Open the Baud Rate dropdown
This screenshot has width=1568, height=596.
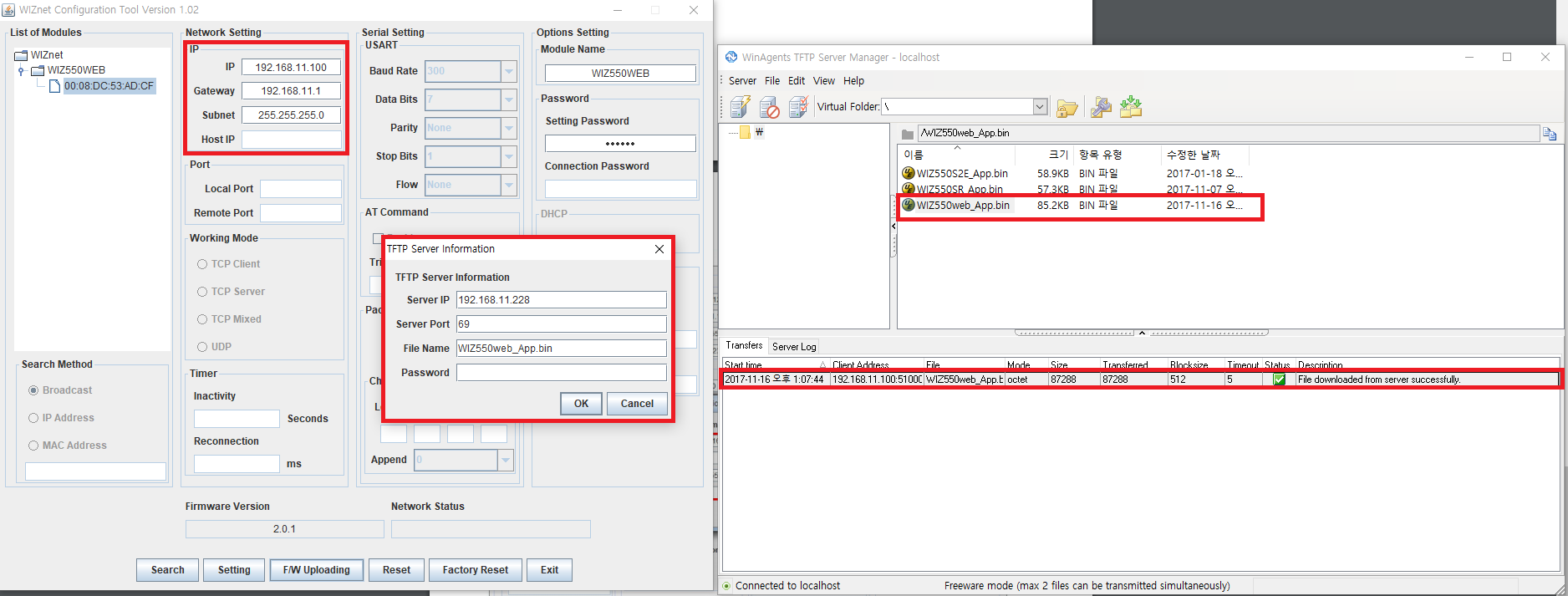click(509, 71)
